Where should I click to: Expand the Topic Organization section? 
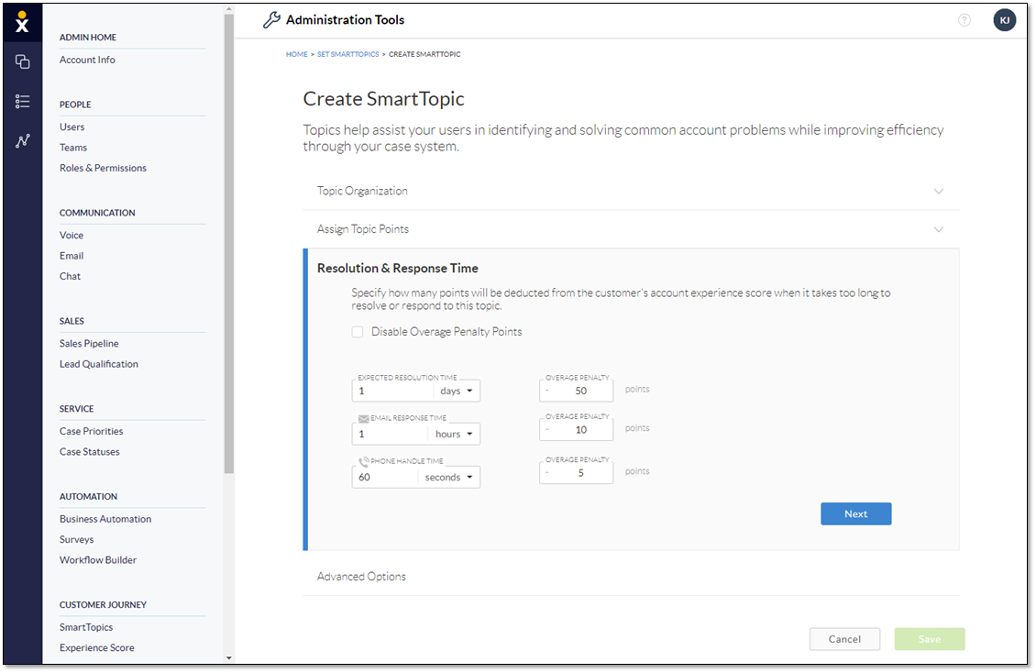click(631, 191)
